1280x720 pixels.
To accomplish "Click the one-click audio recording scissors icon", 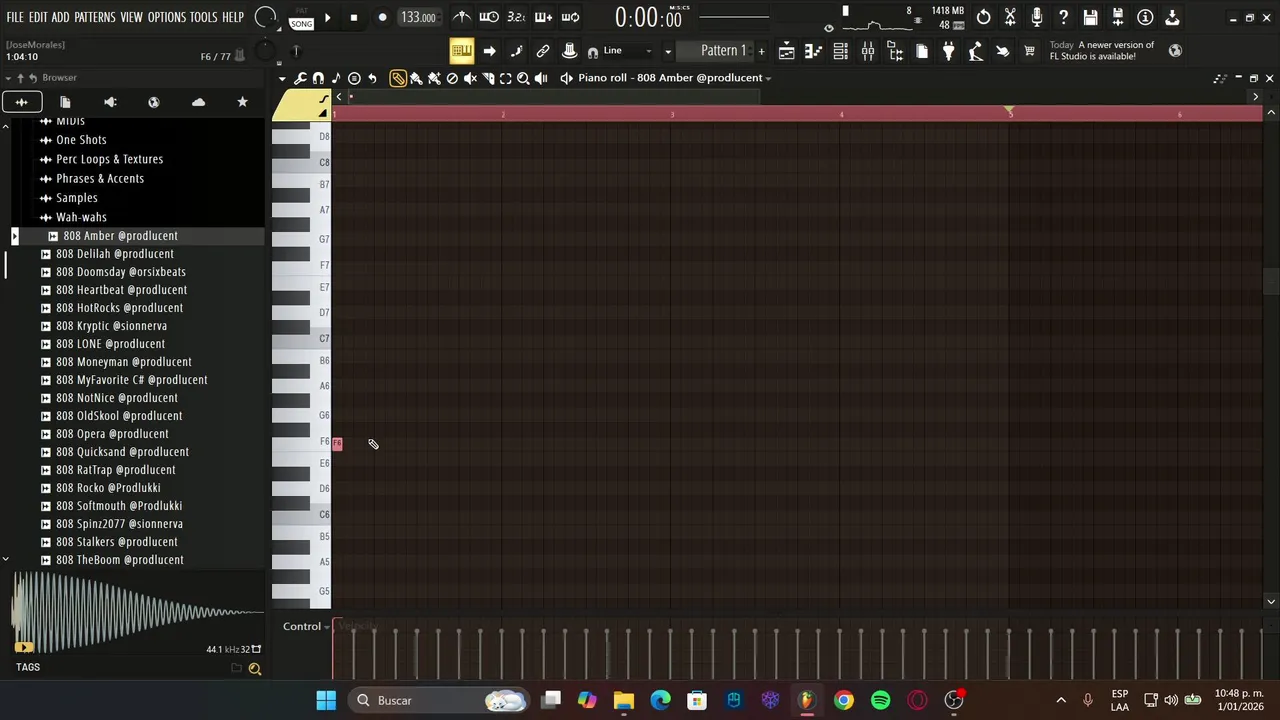I will (x=1010, y=17).
